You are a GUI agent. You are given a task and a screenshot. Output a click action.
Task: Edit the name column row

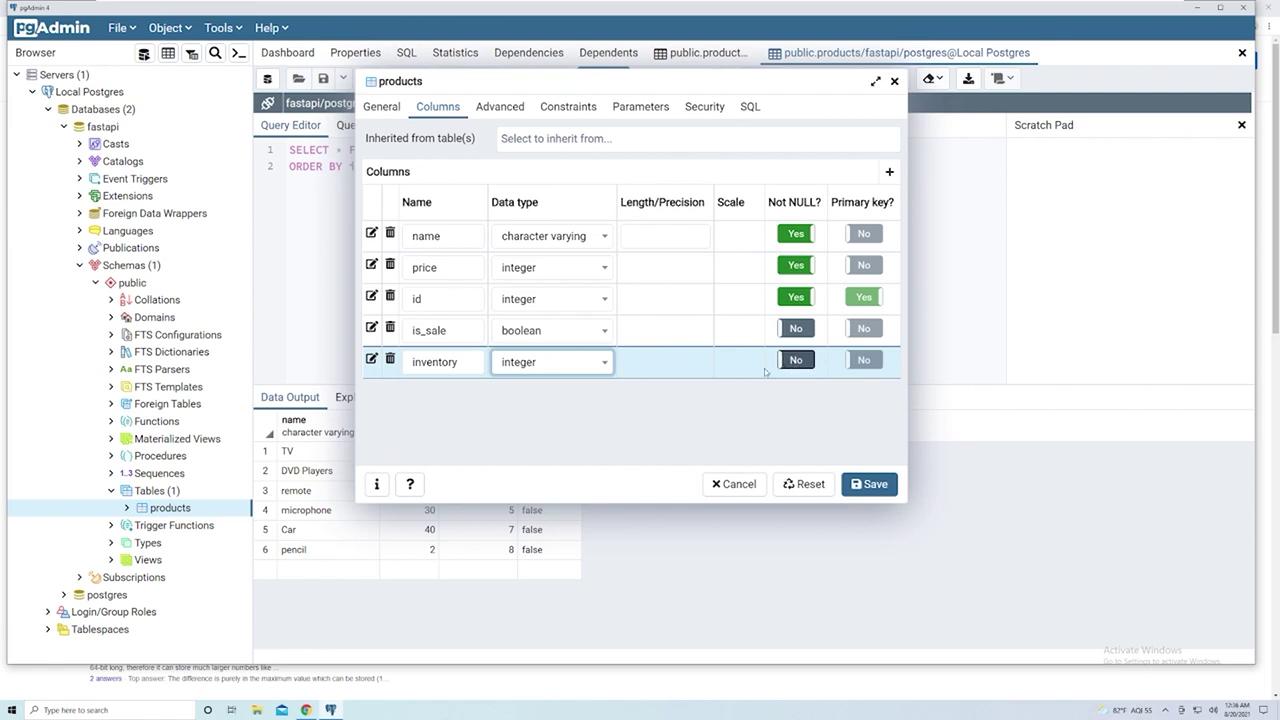pyautogui.click(x=371, y=233)
